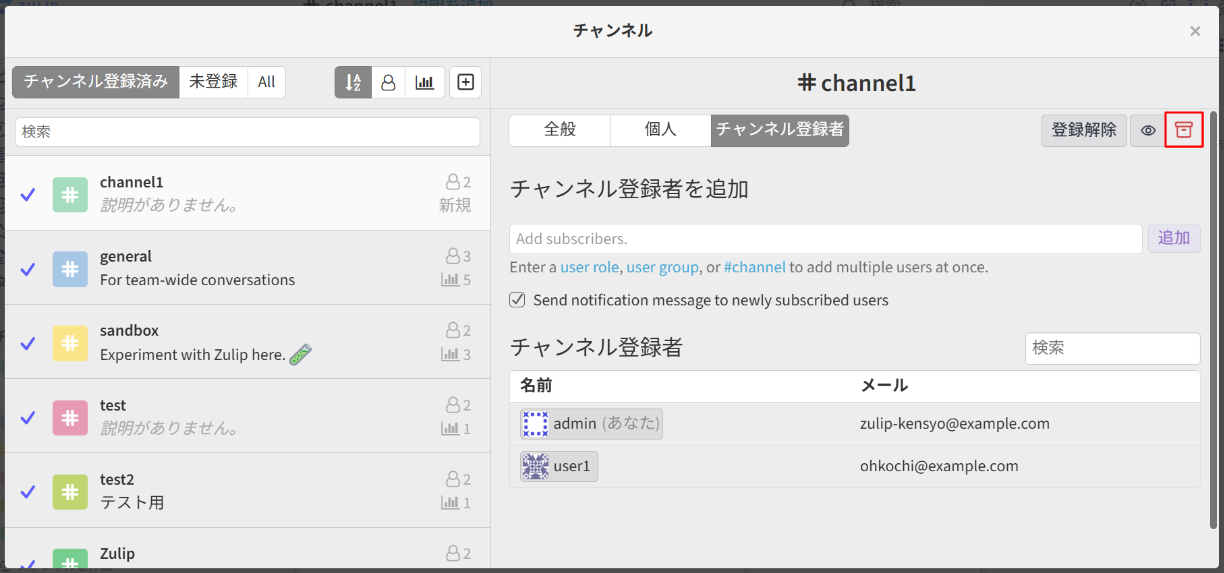Screen dimensions: 1224x573
Task: Focus the channel list 検索 field
Action: point(247,132)
